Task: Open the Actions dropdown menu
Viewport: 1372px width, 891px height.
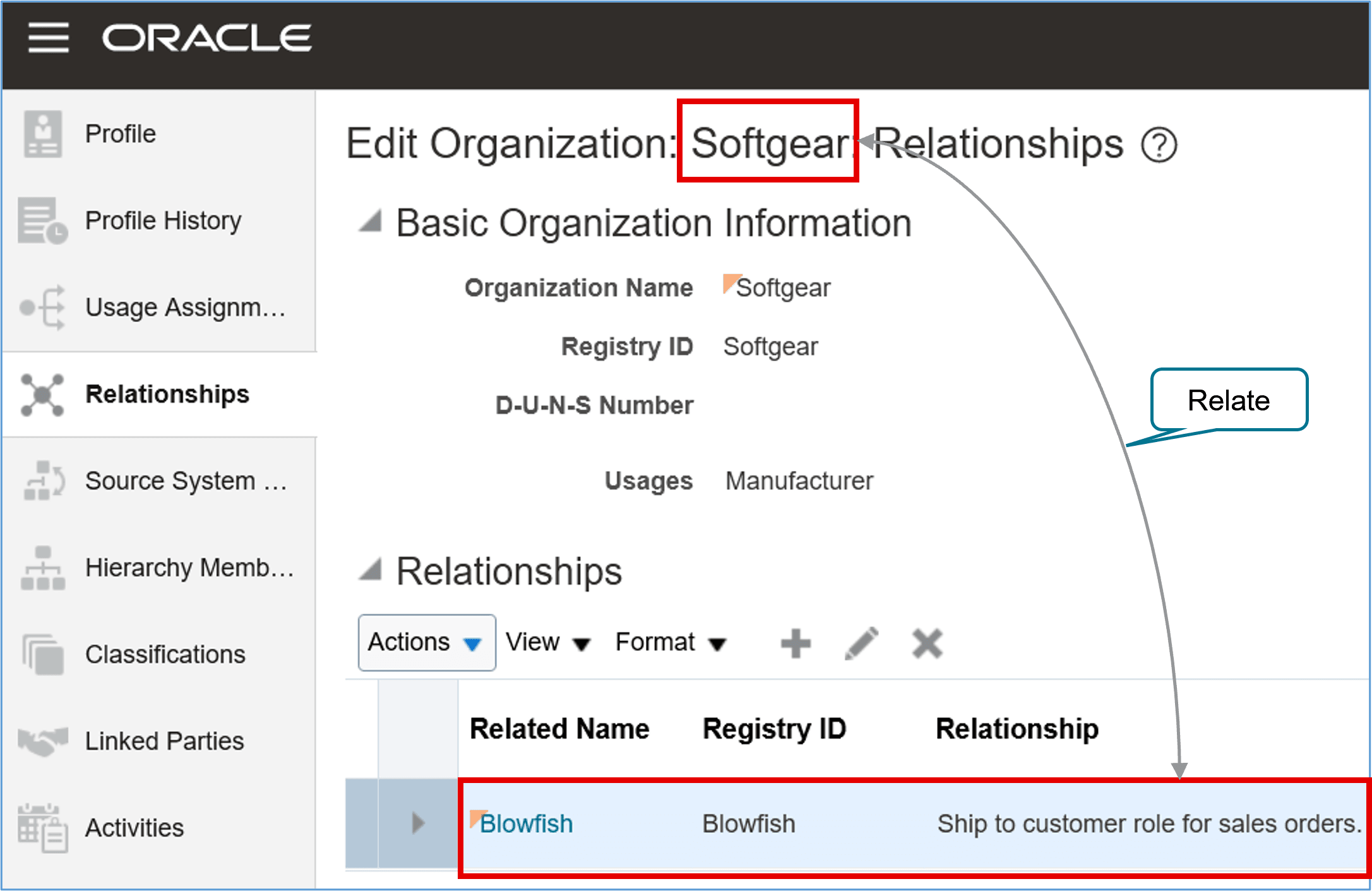Action: (x=426, y=642)
